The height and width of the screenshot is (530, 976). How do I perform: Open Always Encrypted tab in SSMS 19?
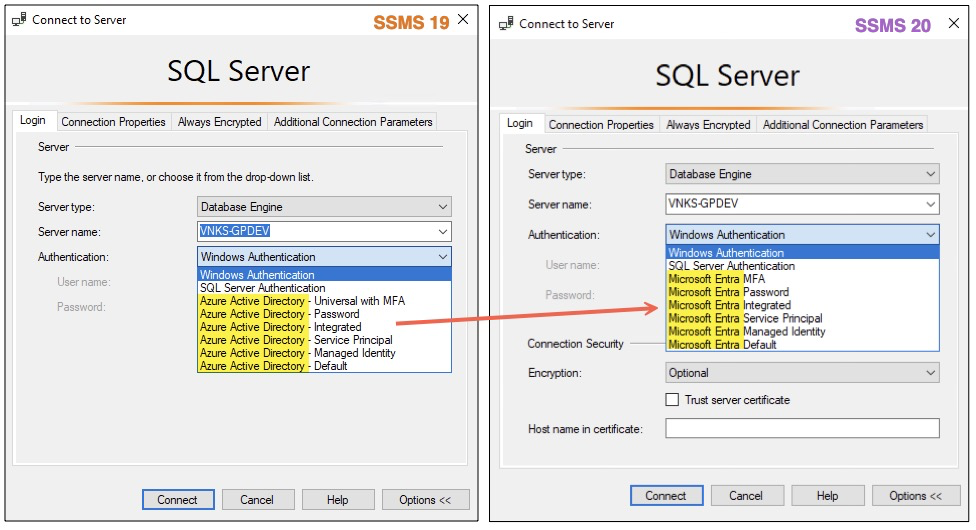pos(220,122)
